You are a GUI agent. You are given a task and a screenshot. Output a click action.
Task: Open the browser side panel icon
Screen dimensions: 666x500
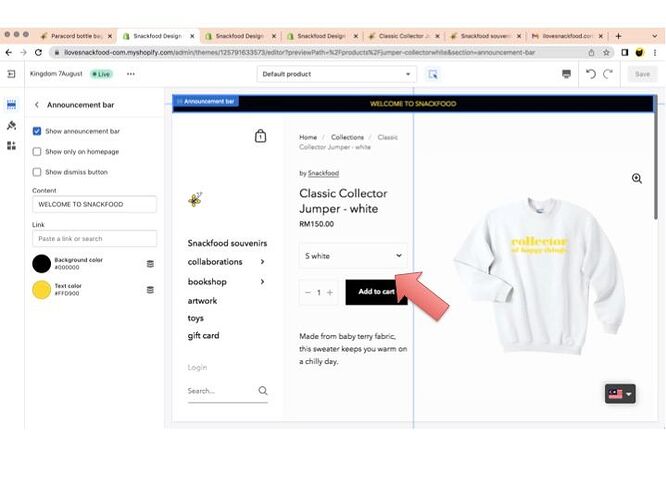(625, 52)
